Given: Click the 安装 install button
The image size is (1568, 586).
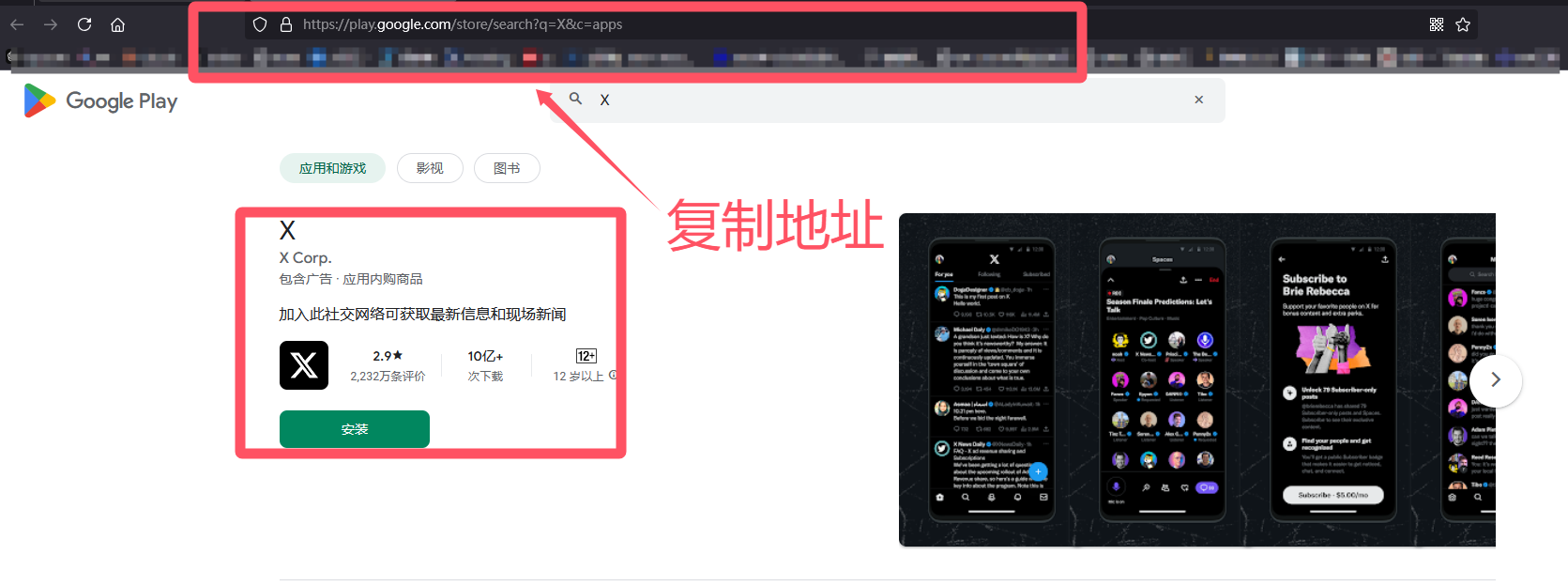Looking at the screenshot, I should [x=355, y=429].
